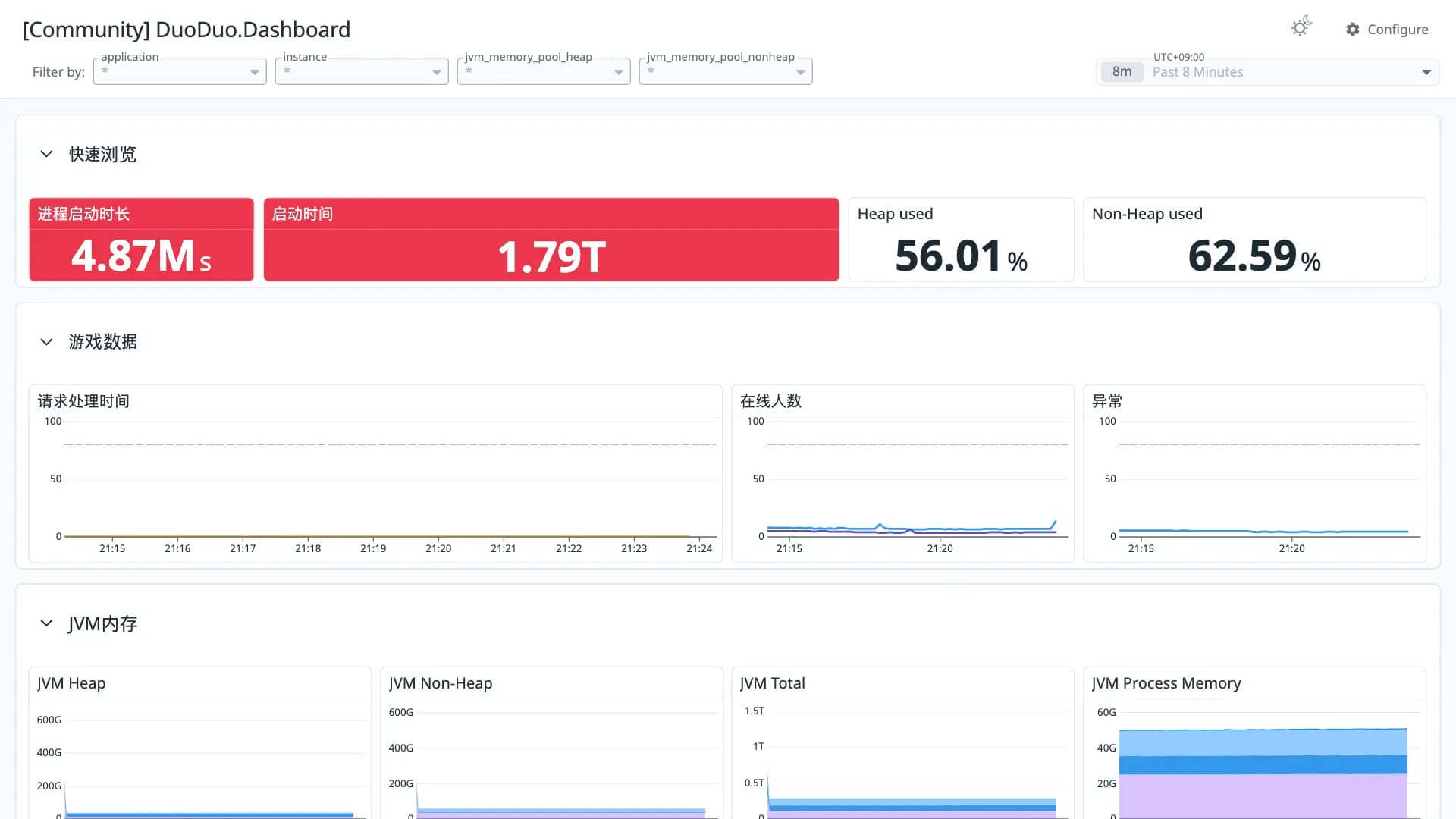Collapse the JVM内存 section
Viewport: 1456px width, 819px height.
(x=46, y=623)
